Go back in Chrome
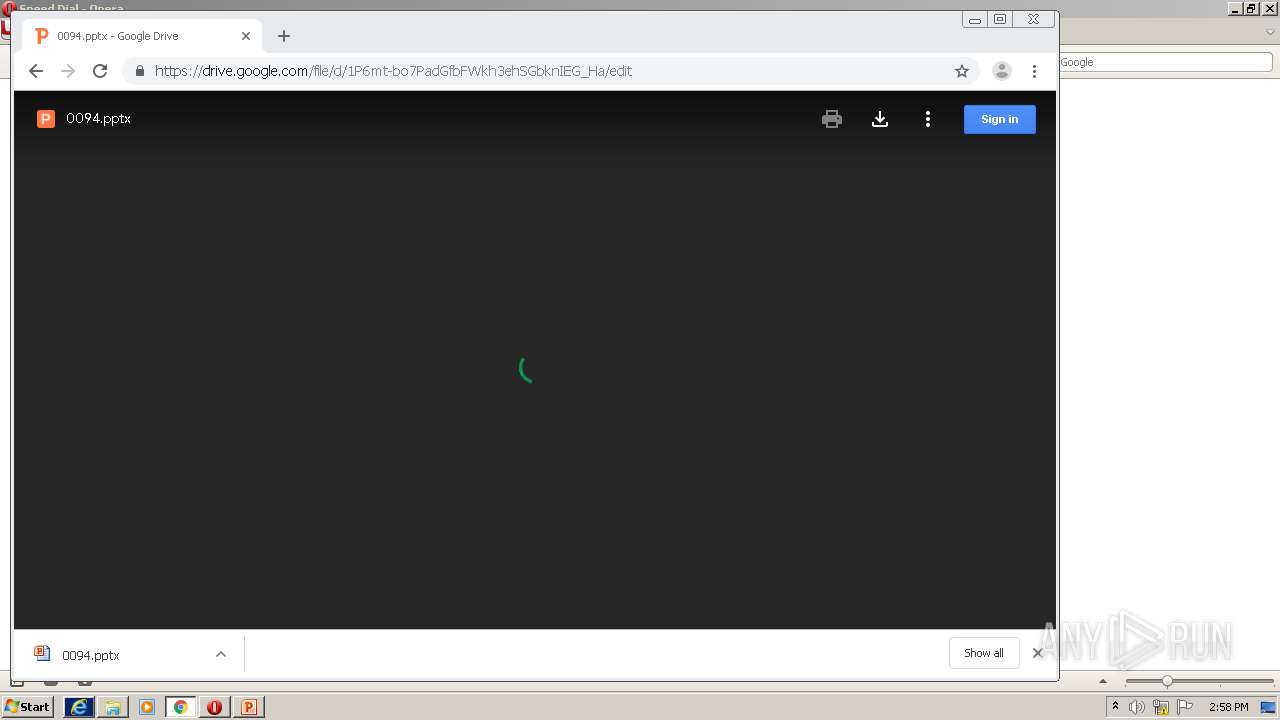 [36, 71]
